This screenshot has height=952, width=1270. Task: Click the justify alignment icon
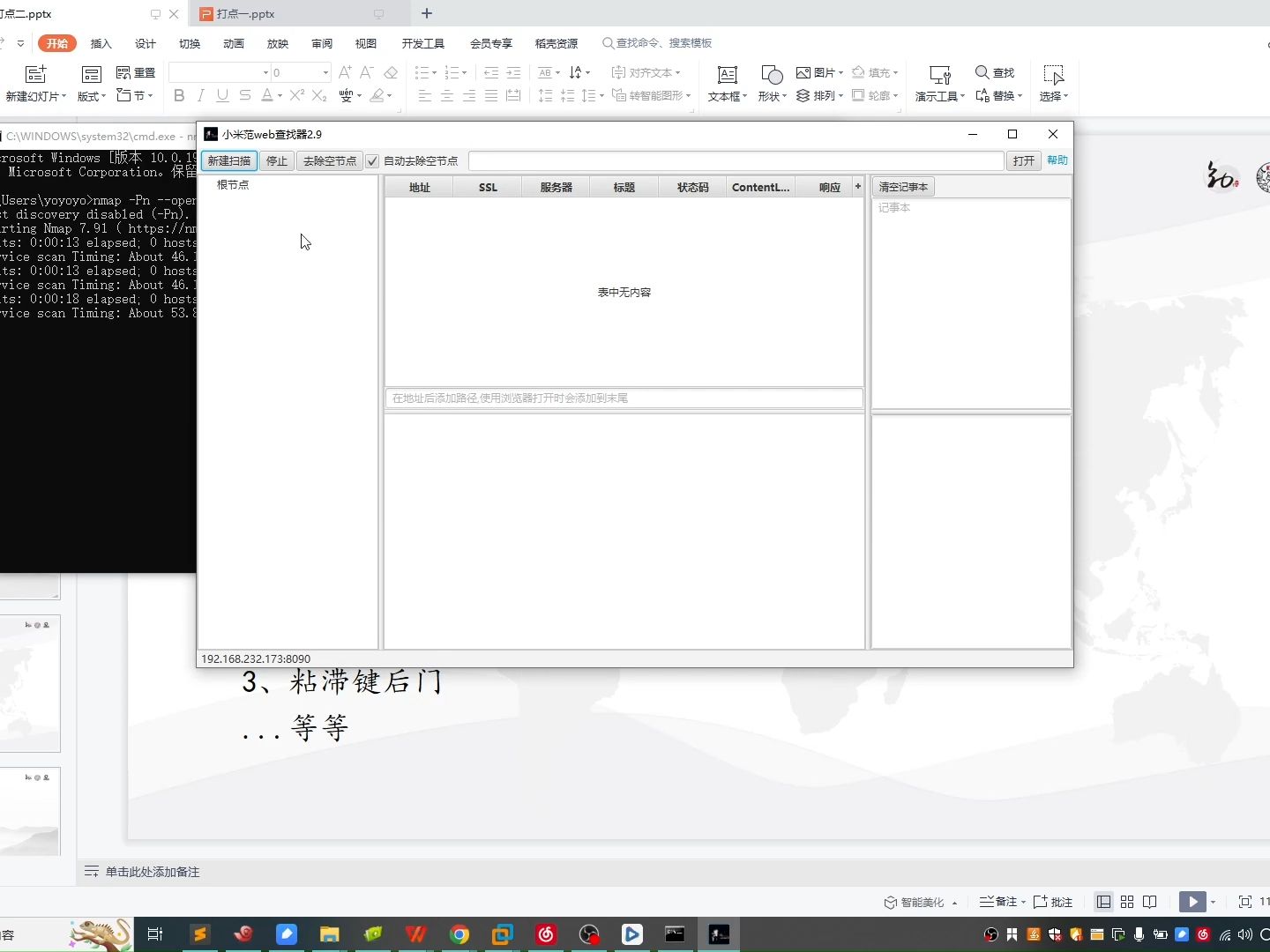491,95
